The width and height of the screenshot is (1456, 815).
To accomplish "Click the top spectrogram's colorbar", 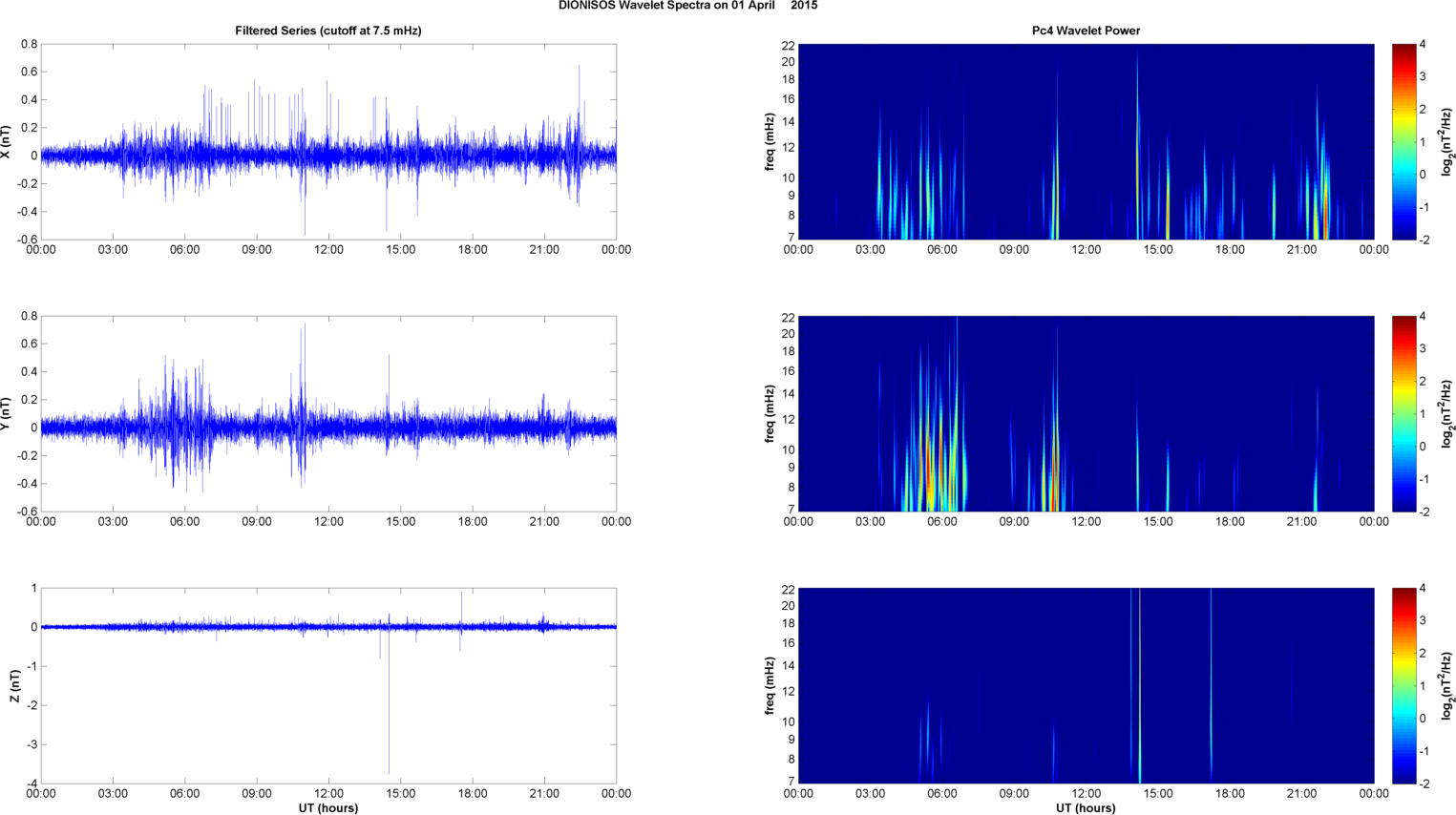I will [x=1403, y=142].
